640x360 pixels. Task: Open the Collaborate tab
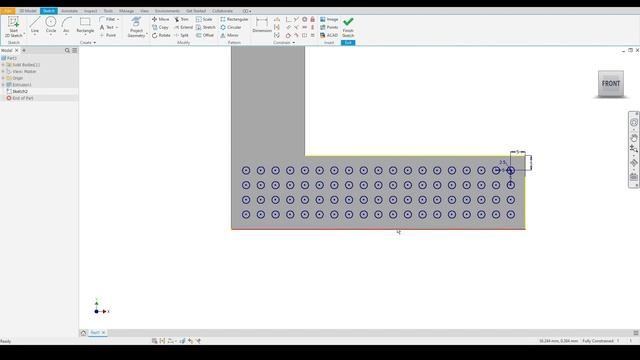(x=222, y=11)
